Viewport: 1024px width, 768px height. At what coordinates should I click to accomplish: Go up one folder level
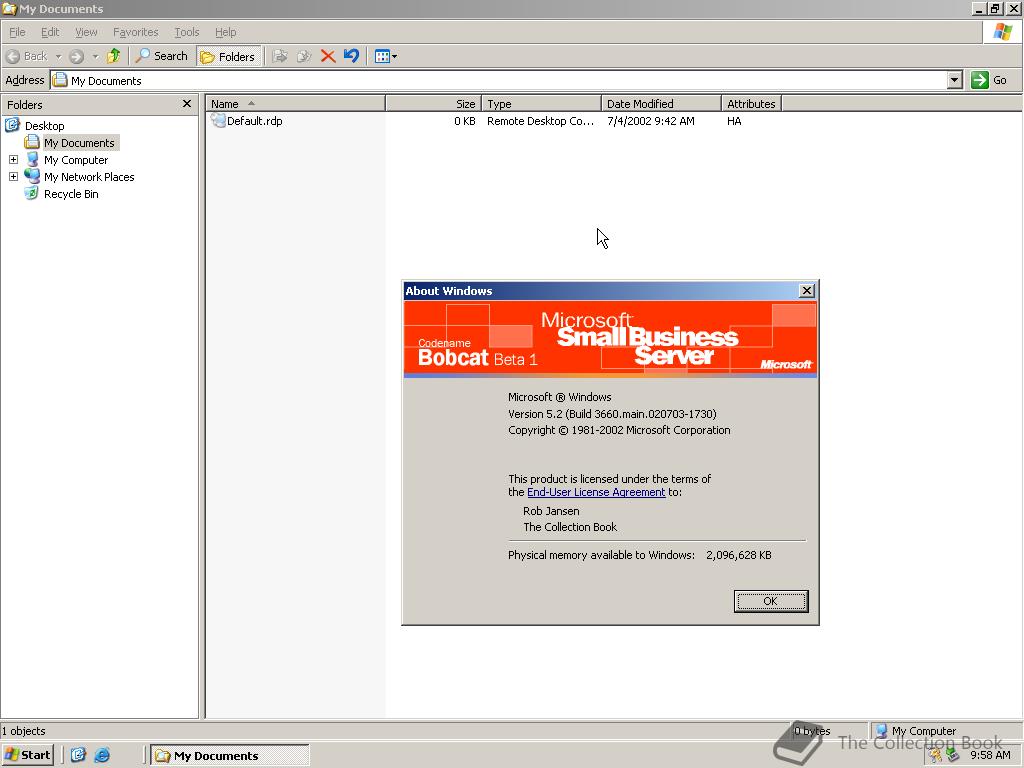click(114, 56)
